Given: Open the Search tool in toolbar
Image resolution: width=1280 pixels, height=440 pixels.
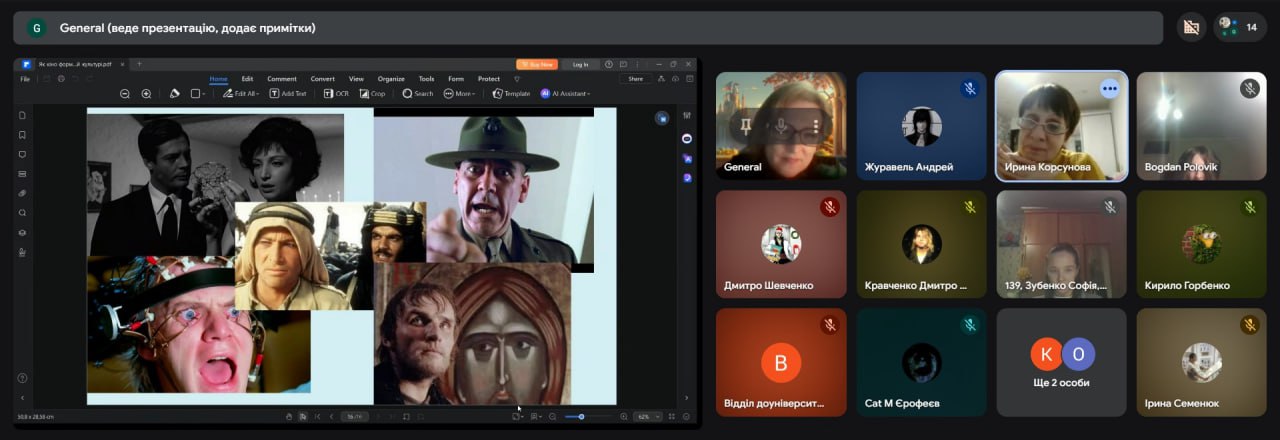Looking at the screenshot, I should [x=418, y=94].
